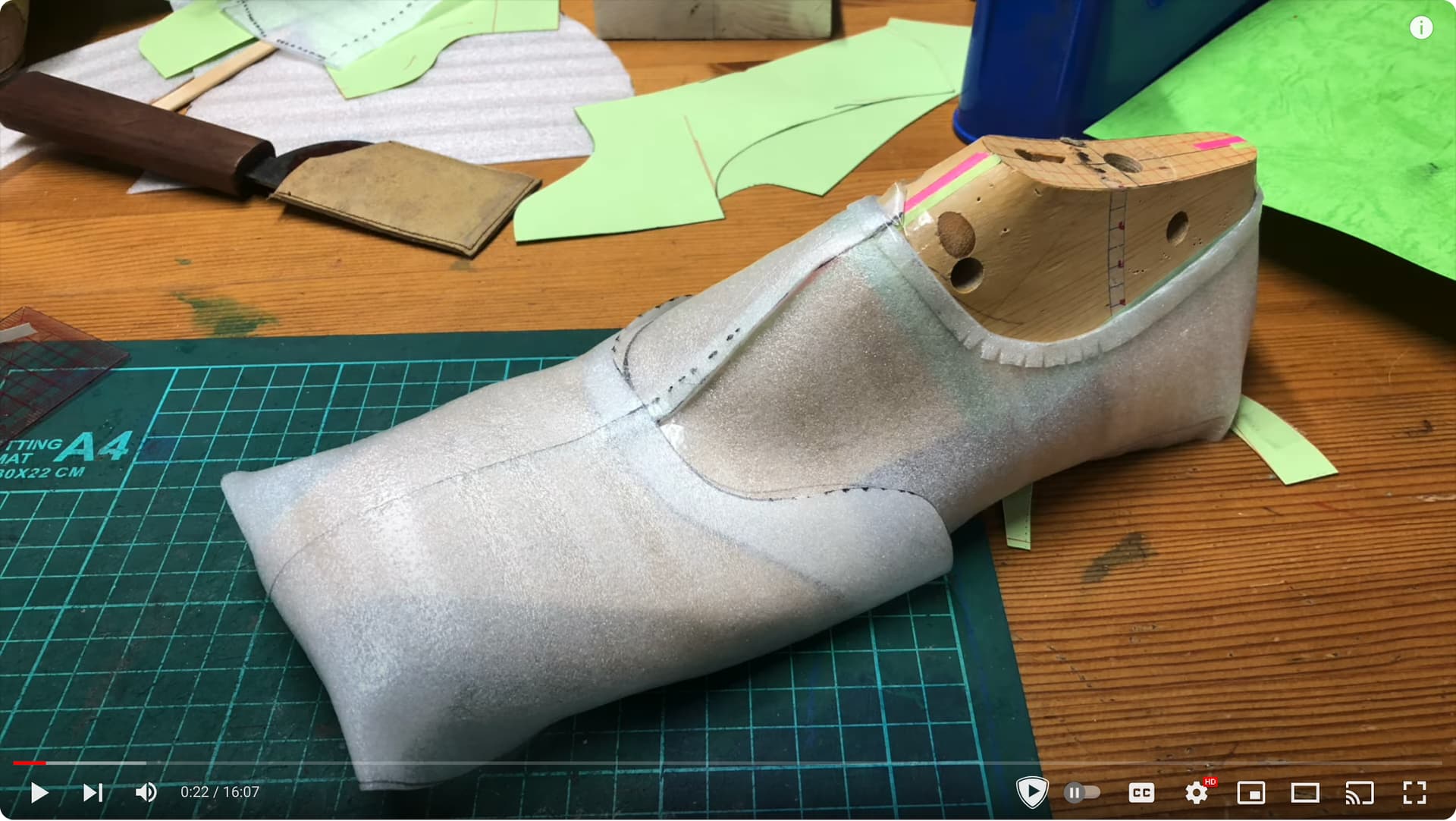1456x821 pixels.
Task: Turn on closed captions
Action: (x=1141, y=793)
